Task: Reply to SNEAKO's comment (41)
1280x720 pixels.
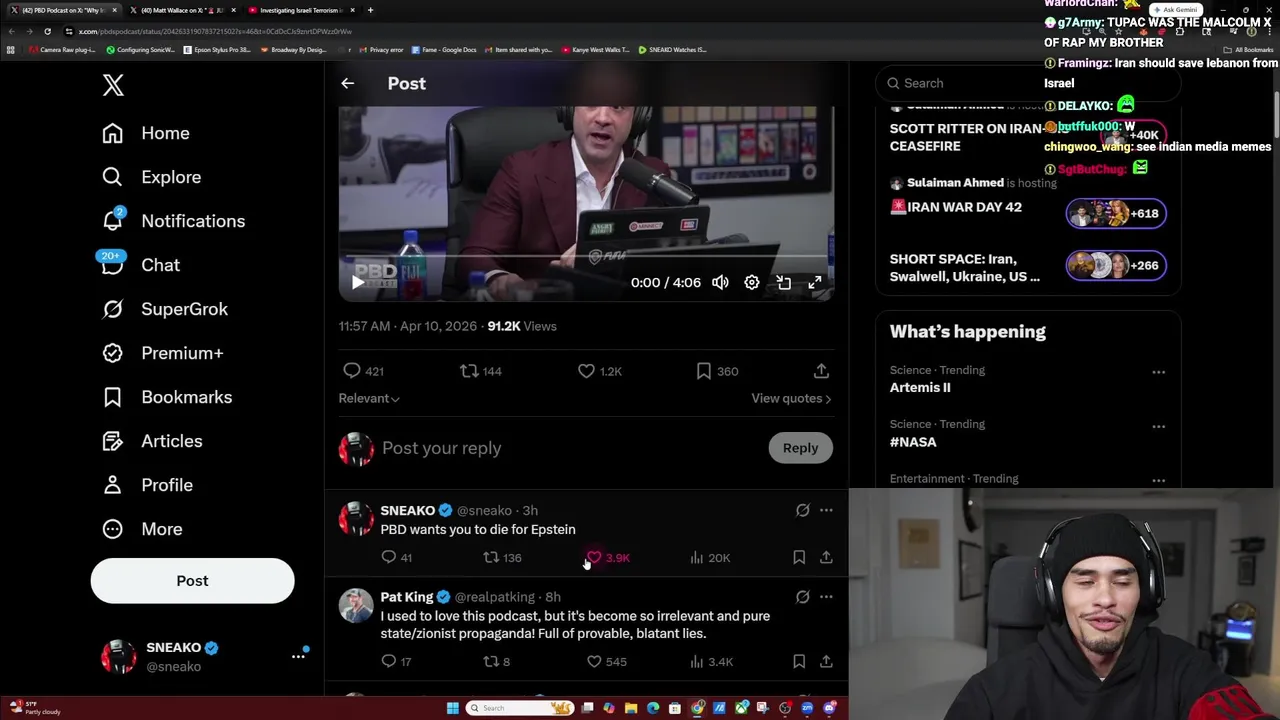Action: point(397,558)
